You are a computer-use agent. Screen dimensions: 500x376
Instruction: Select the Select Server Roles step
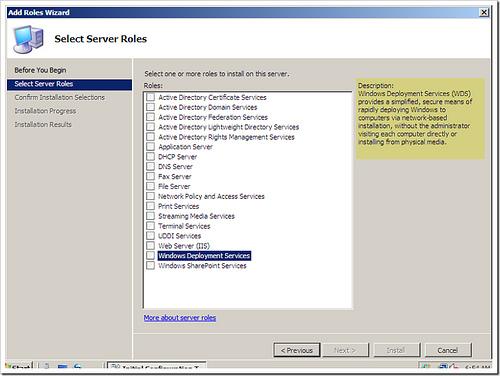tap(69, 84)
